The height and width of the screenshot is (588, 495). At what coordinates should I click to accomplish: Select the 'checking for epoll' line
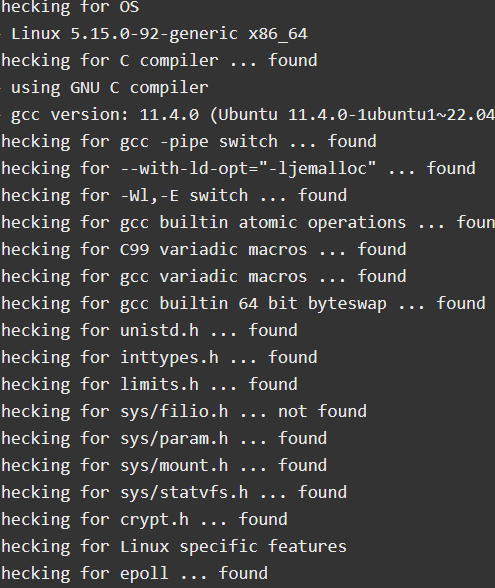134,574
